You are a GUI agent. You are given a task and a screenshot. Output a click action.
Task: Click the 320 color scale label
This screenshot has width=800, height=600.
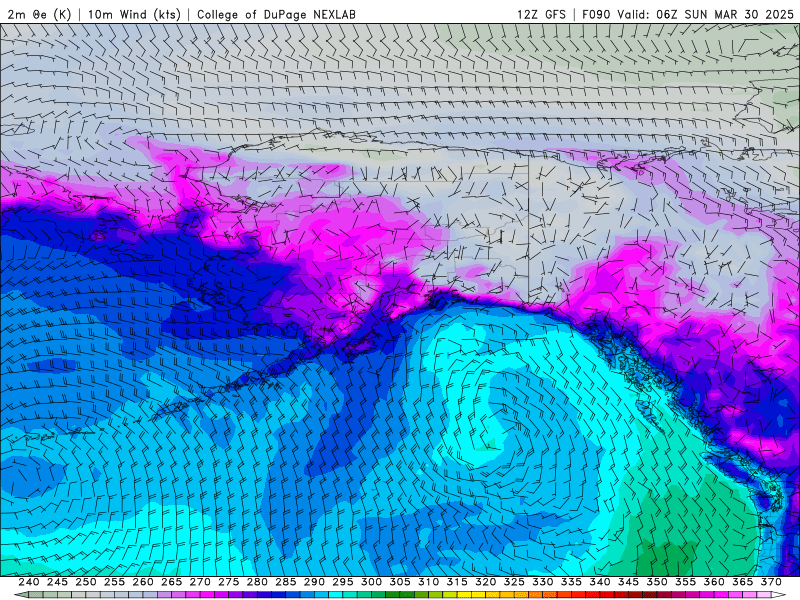[x=486, y=582]
